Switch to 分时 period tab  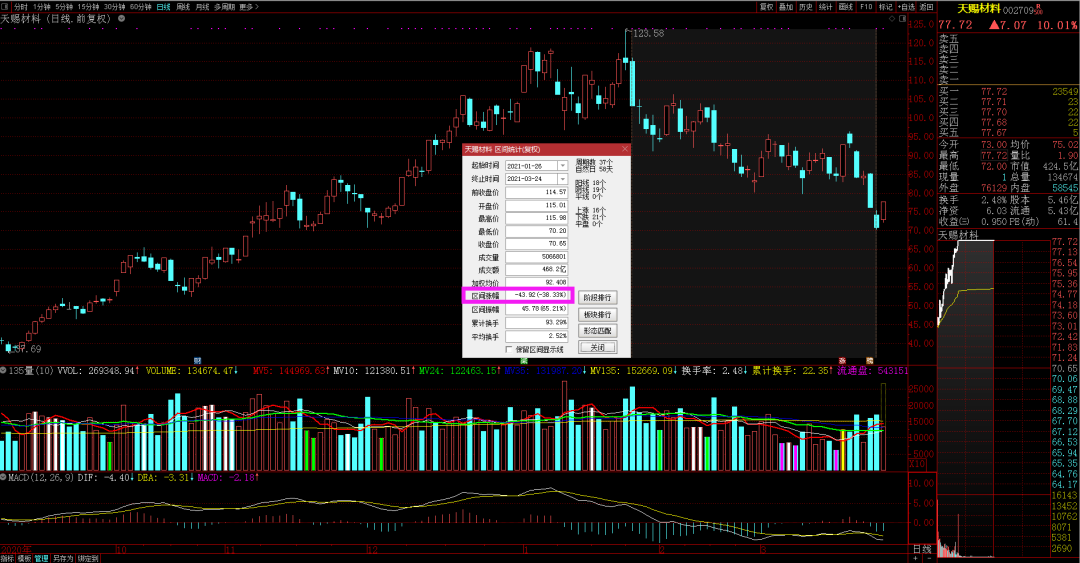click(x=21, y=7)
